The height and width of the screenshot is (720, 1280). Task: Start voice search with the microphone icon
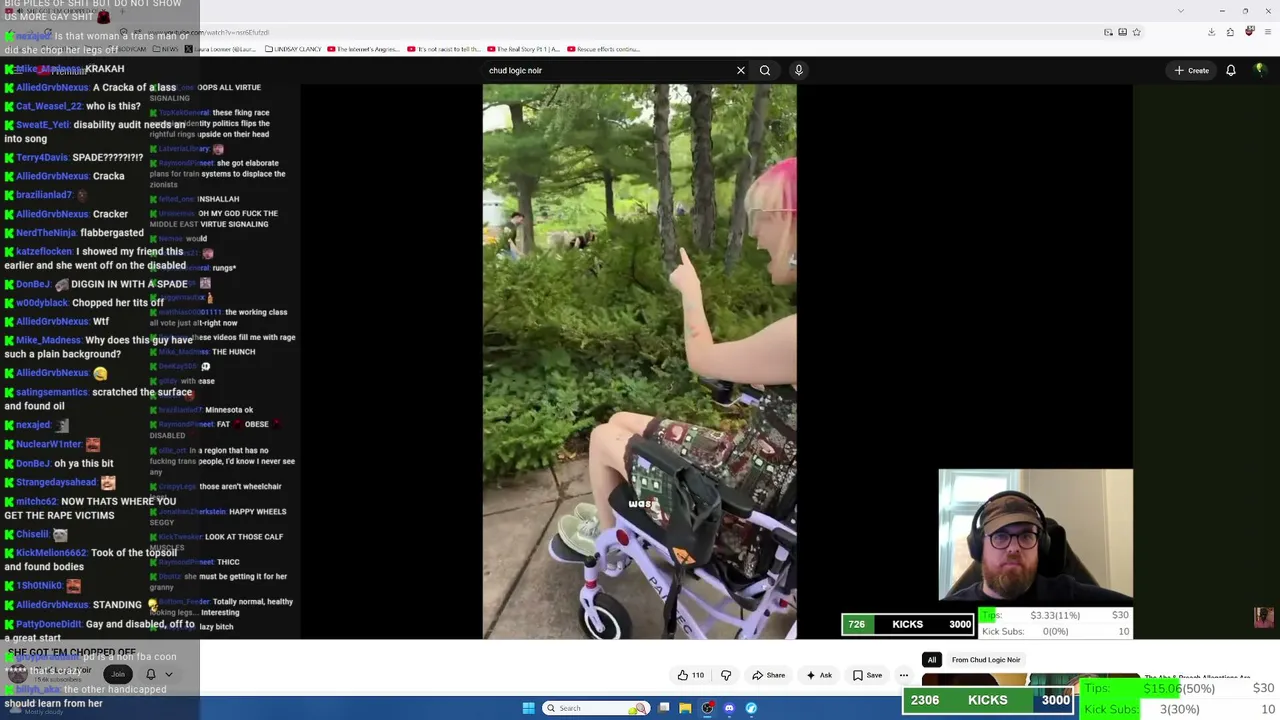click(x=798, y=70)
